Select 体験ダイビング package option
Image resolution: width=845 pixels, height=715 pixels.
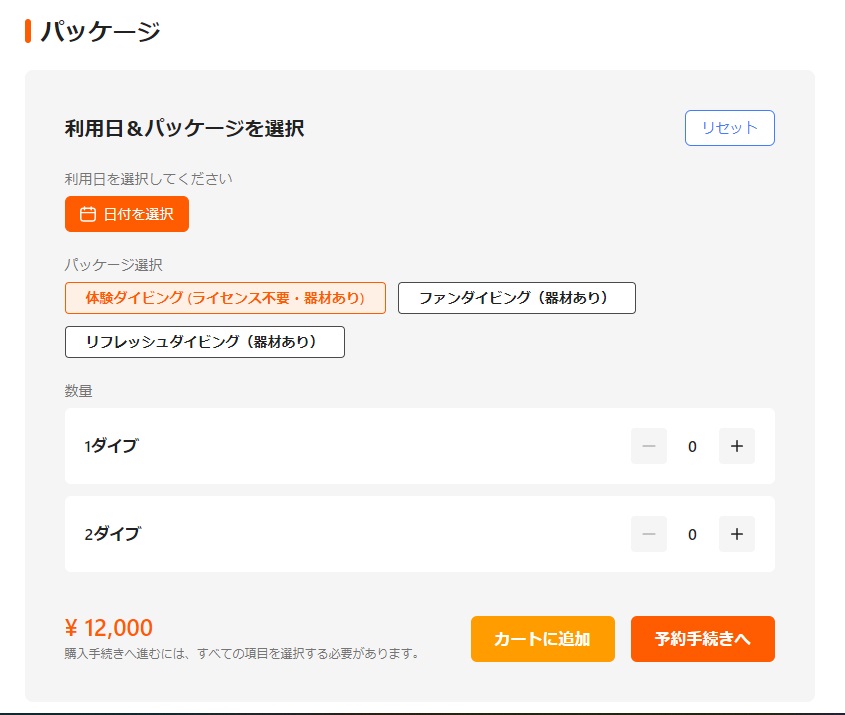coord(225,298)
